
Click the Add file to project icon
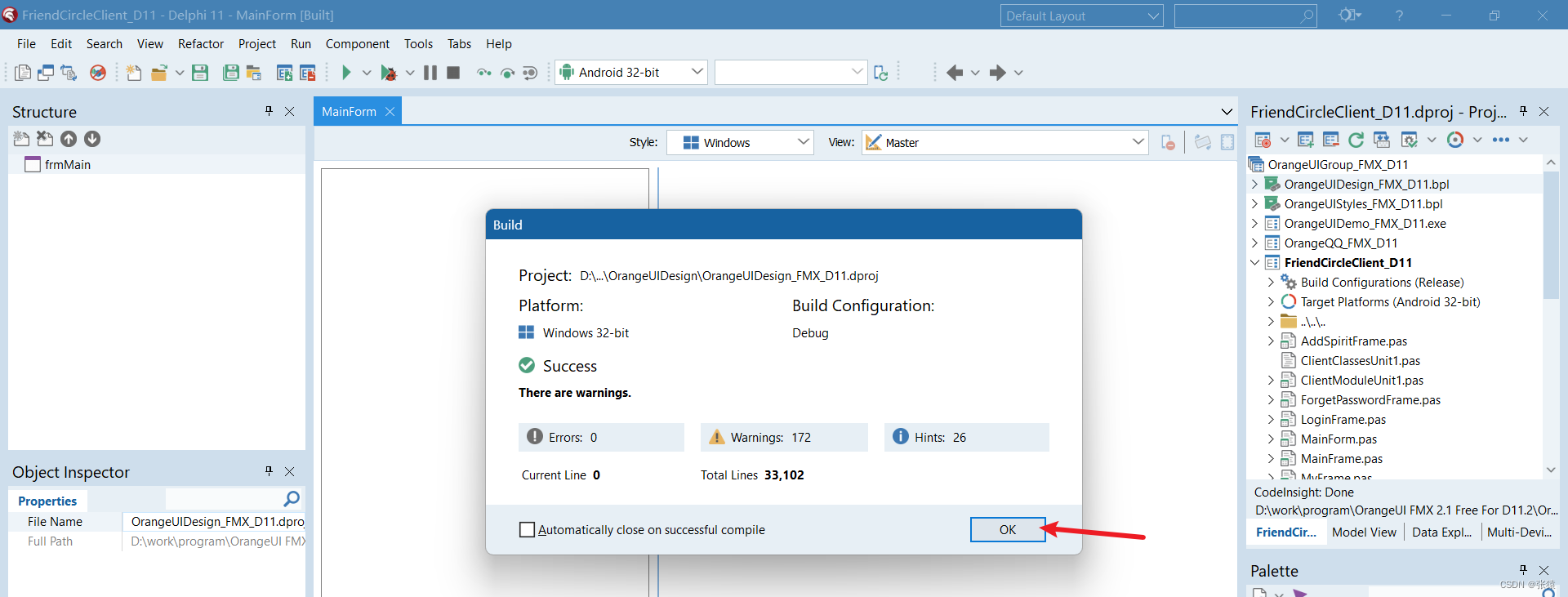pyautogui.click(x=284, y=73)
